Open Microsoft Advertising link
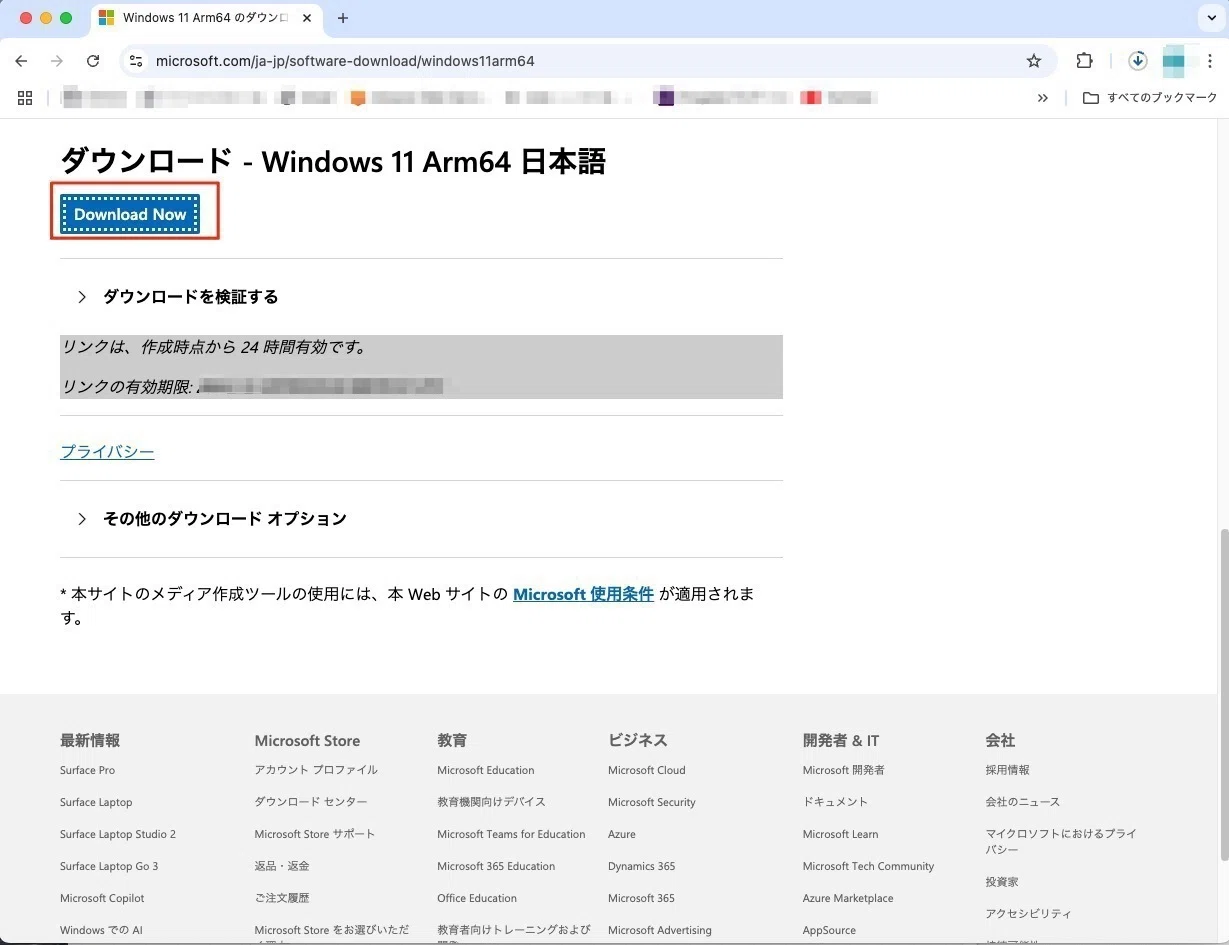 point(660,930)
